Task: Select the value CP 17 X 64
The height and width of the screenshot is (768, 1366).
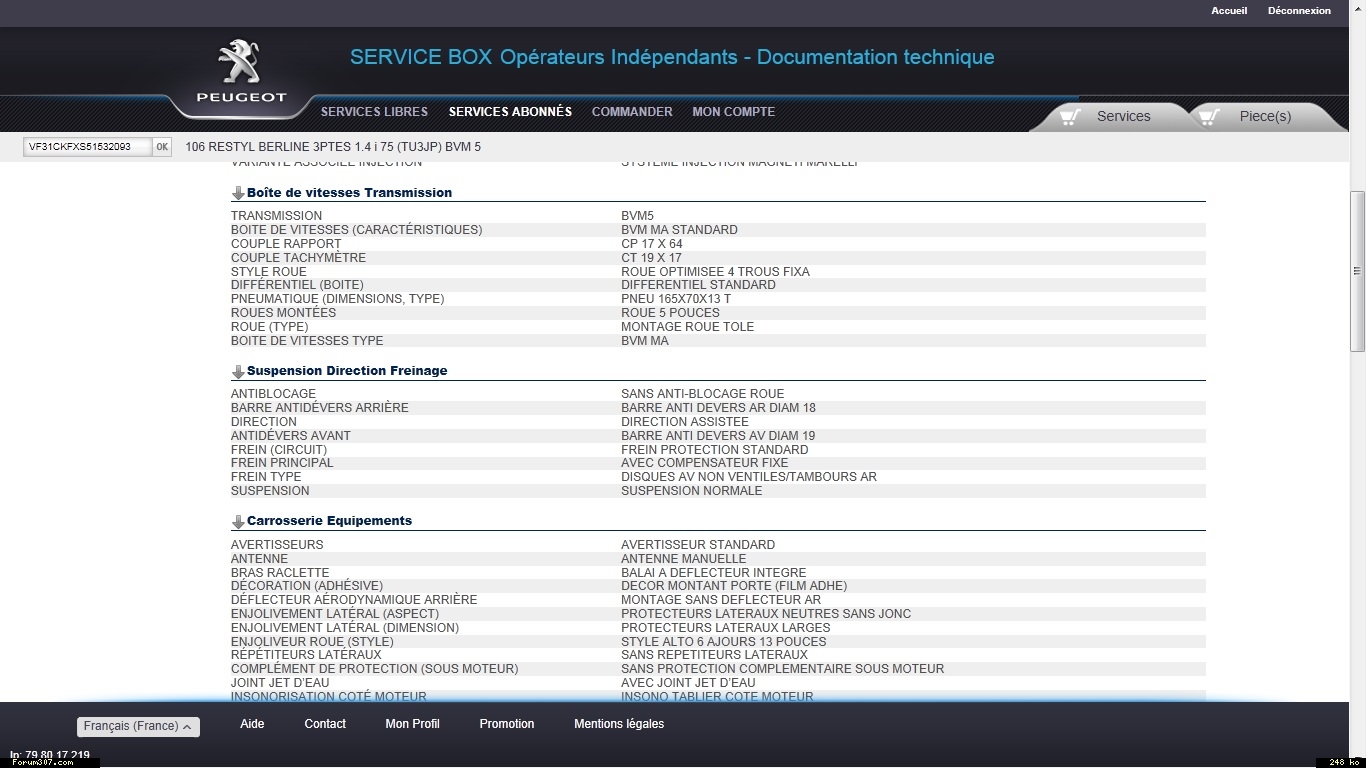Action: tap(652, 244)
